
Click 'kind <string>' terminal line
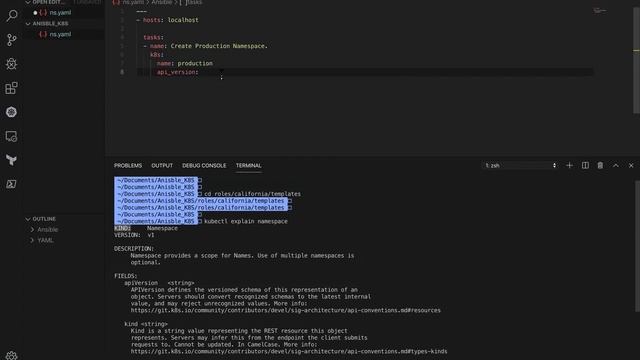pos(146,324)
